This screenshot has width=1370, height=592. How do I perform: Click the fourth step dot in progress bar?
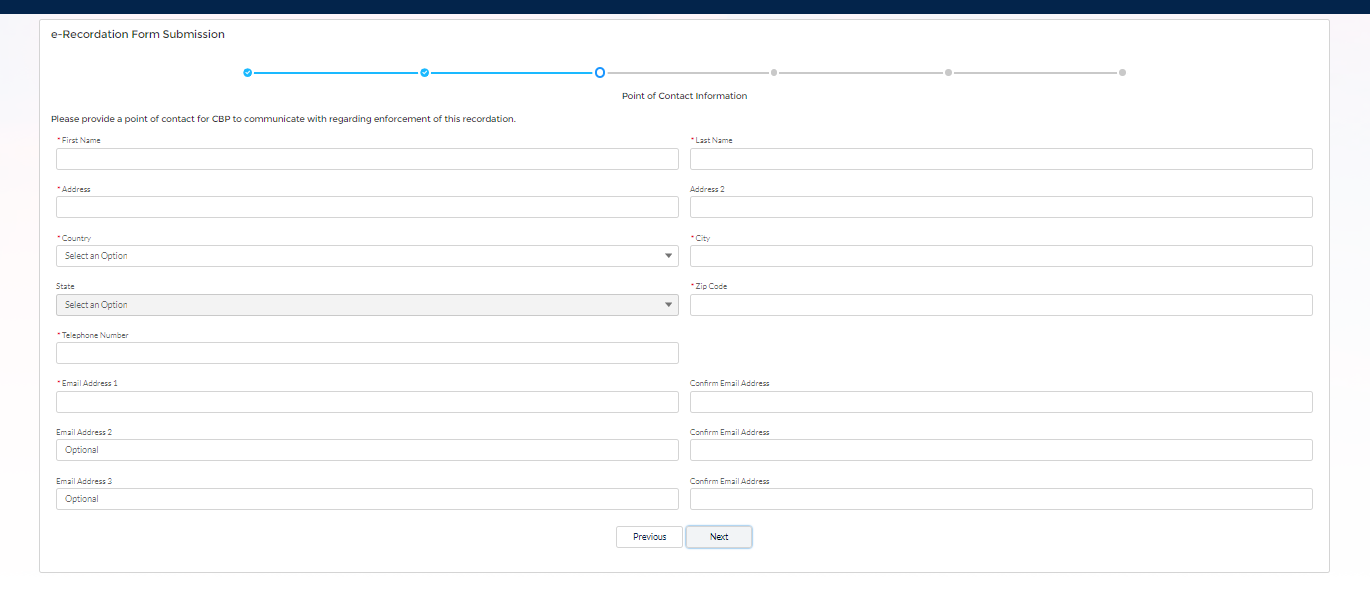click(774, 73)
